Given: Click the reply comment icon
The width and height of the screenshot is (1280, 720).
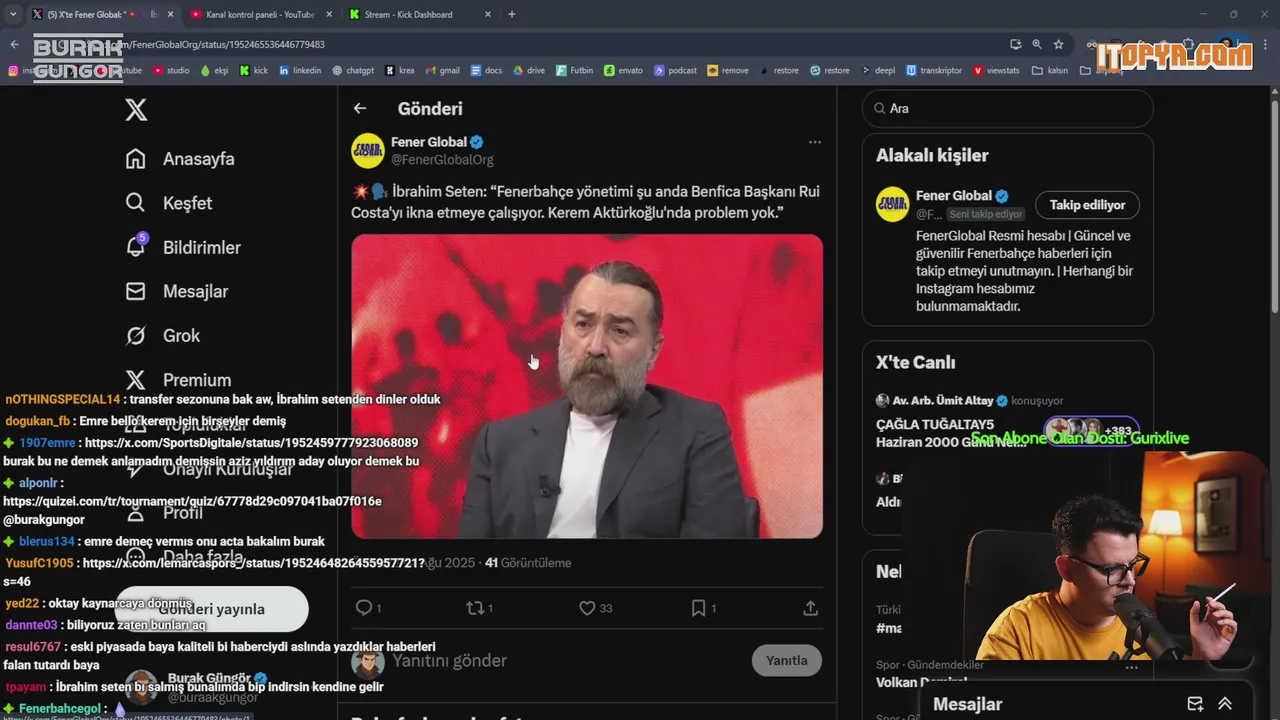Looking at the screenshot, I should [364, 608].
